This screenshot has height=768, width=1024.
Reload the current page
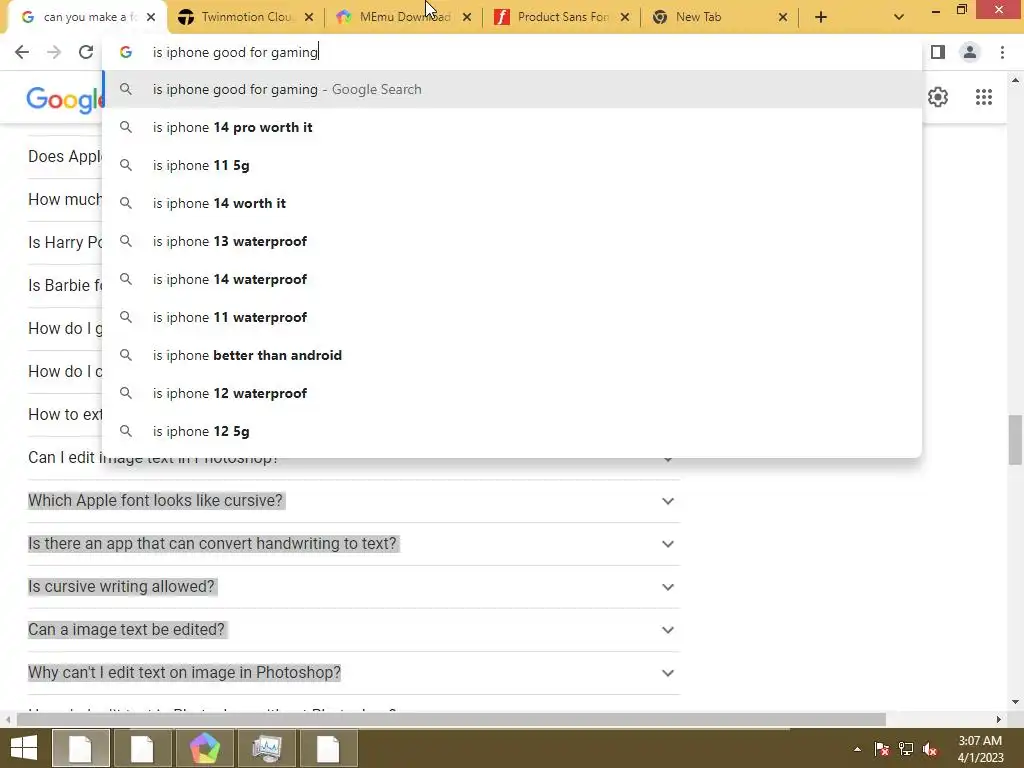click(86, 52)
